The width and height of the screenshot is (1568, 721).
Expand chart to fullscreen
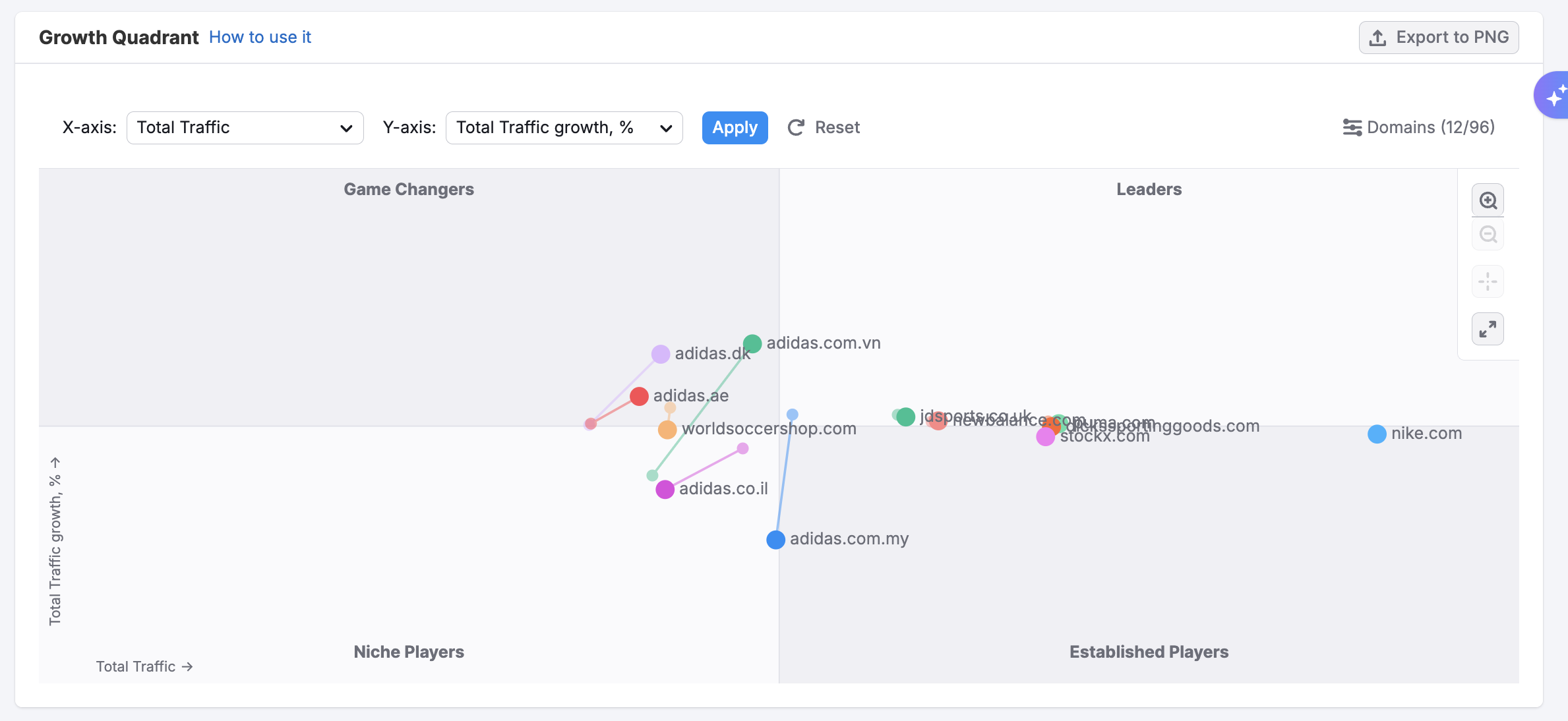[x=1488, y=329]
